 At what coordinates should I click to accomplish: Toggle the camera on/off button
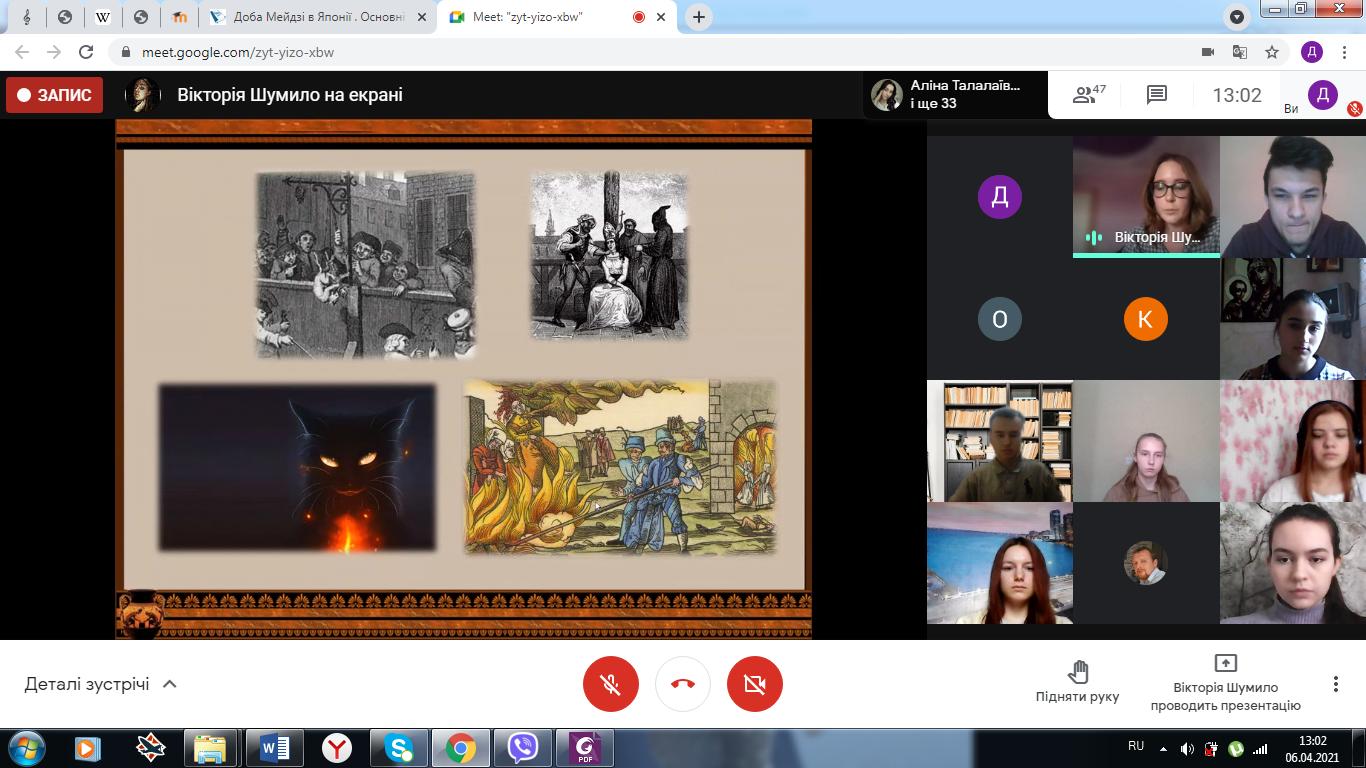755,684
